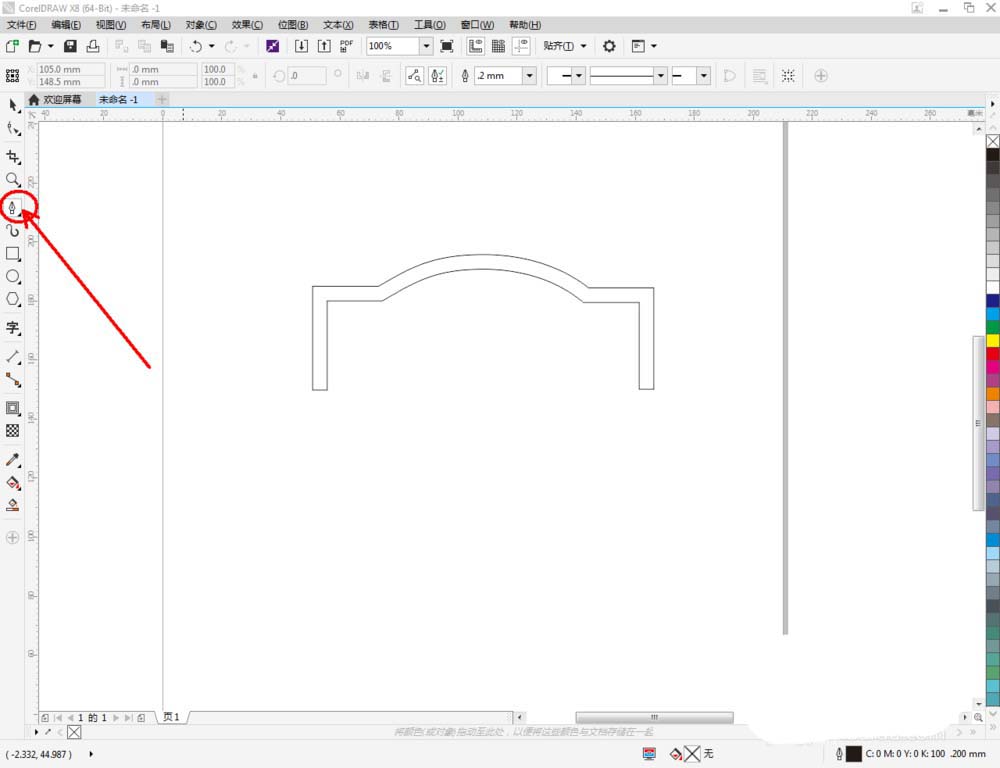Select the Text tool (字)

click(x=13, y=328)
